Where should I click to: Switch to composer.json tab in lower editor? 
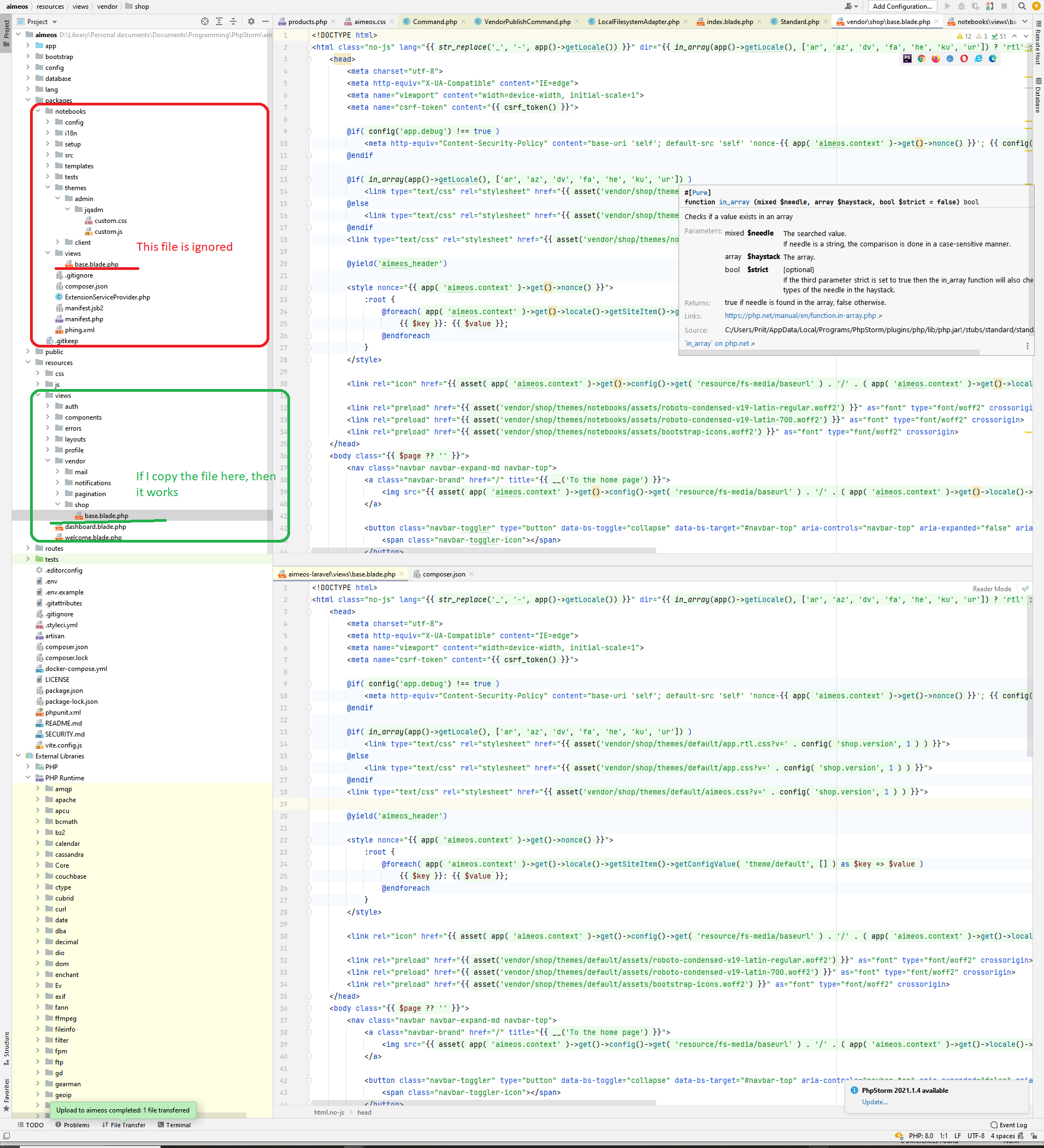point(444,574)
